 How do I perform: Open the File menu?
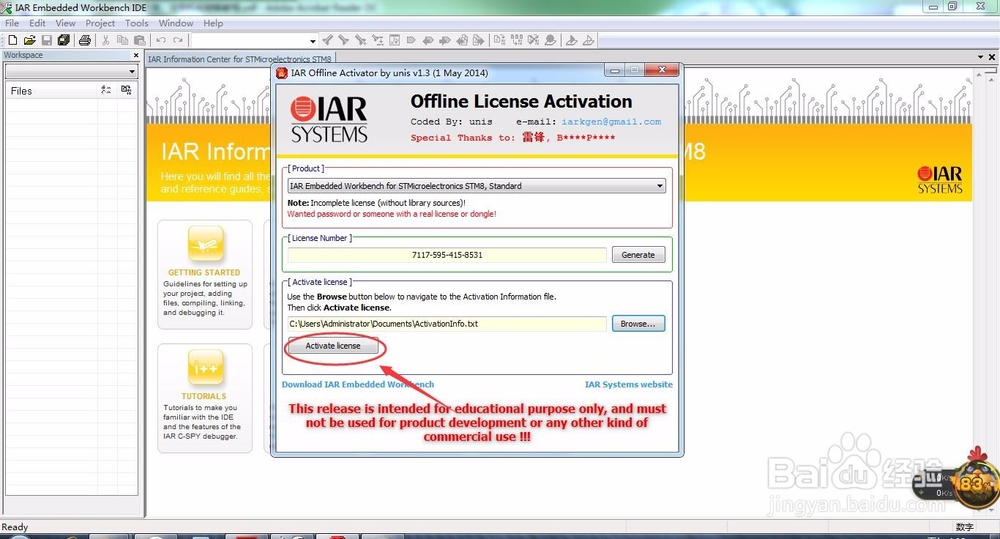[12, 23]
